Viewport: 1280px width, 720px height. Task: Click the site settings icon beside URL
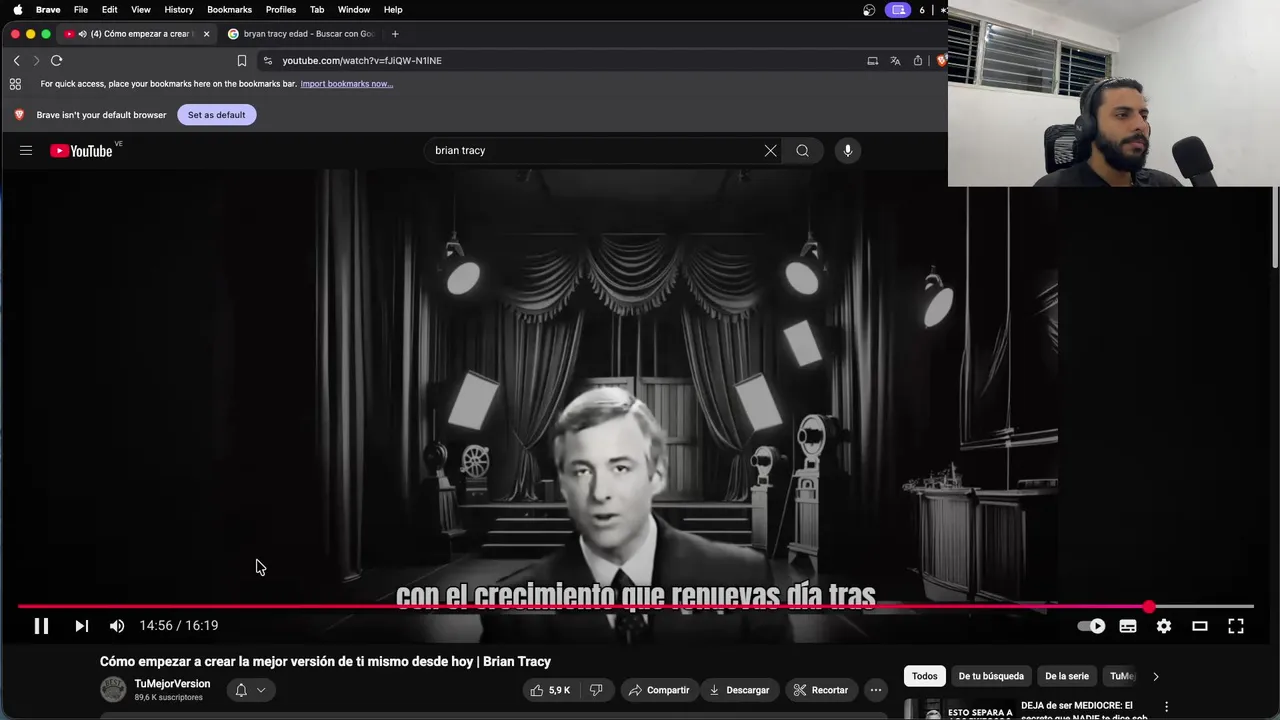(x=267, y=61)
